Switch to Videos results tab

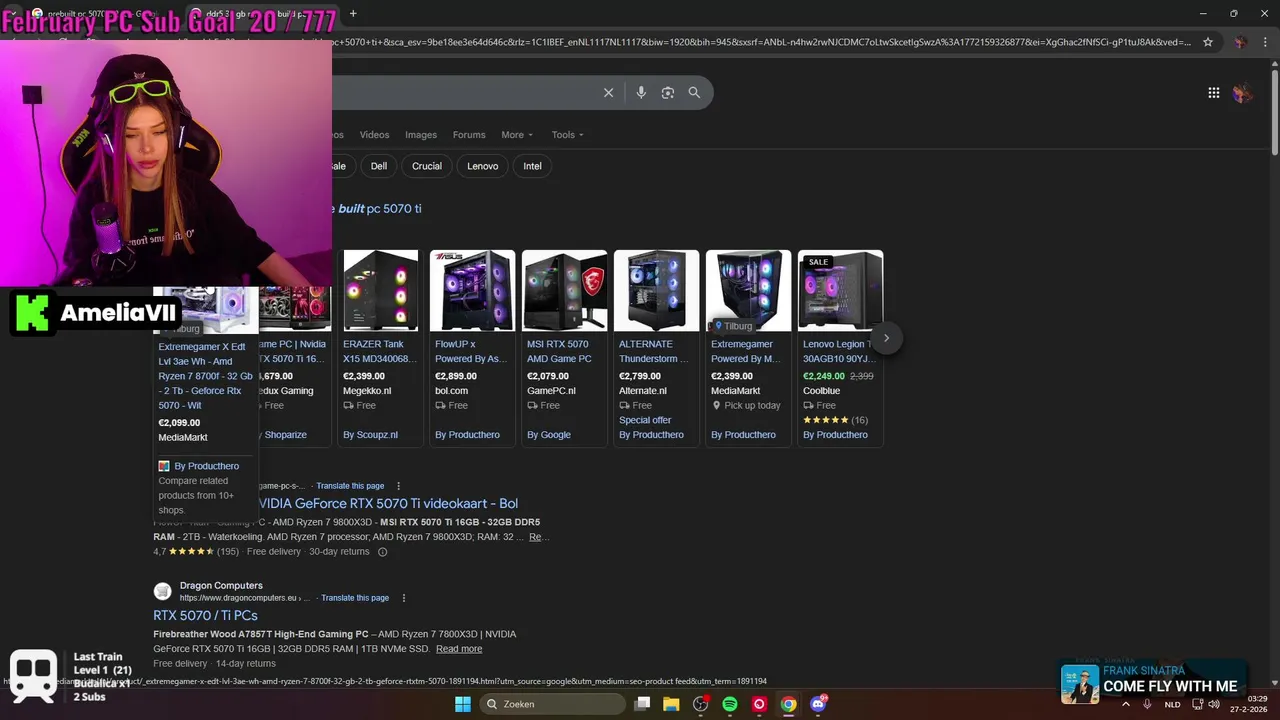pyautogui.click(x=374, y=135)
